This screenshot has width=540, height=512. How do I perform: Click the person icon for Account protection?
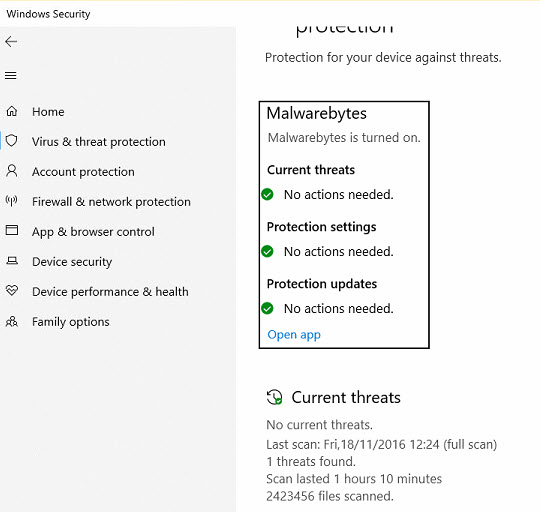tap(12, 171)
